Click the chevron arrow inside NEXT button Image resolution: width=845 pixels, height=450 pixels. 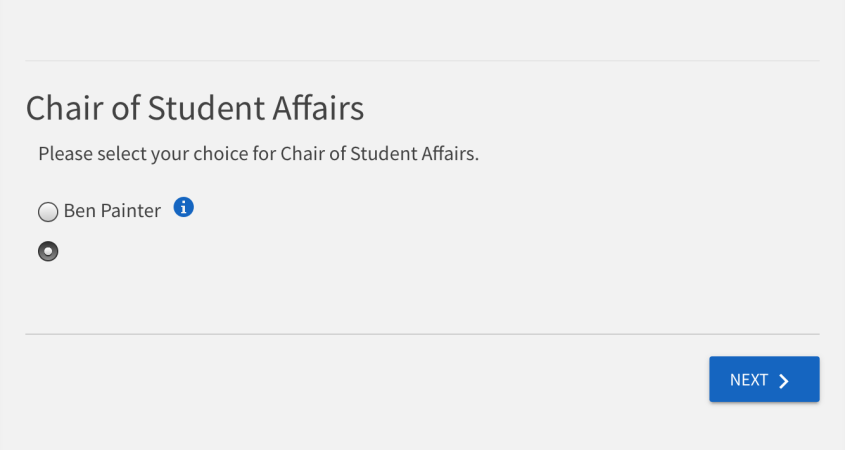tap(784, 380)
